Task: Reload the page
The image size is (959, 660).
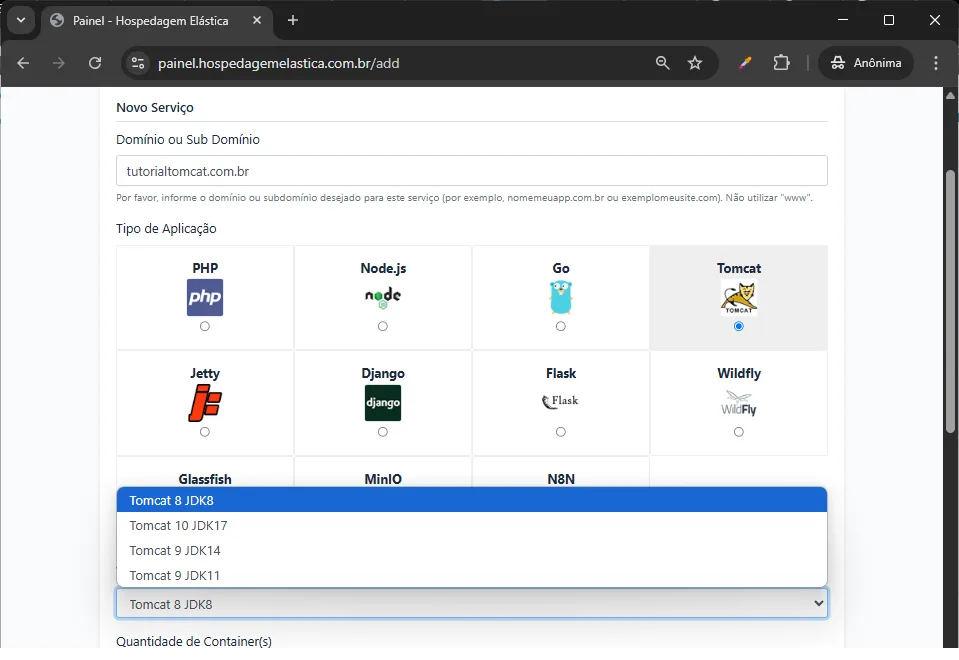Action: pos(95,63)
